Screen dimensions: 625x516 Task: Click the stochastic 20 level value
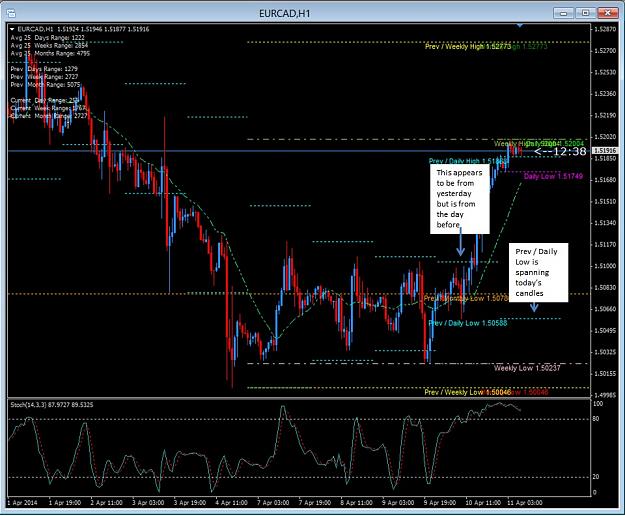point(596,477)
